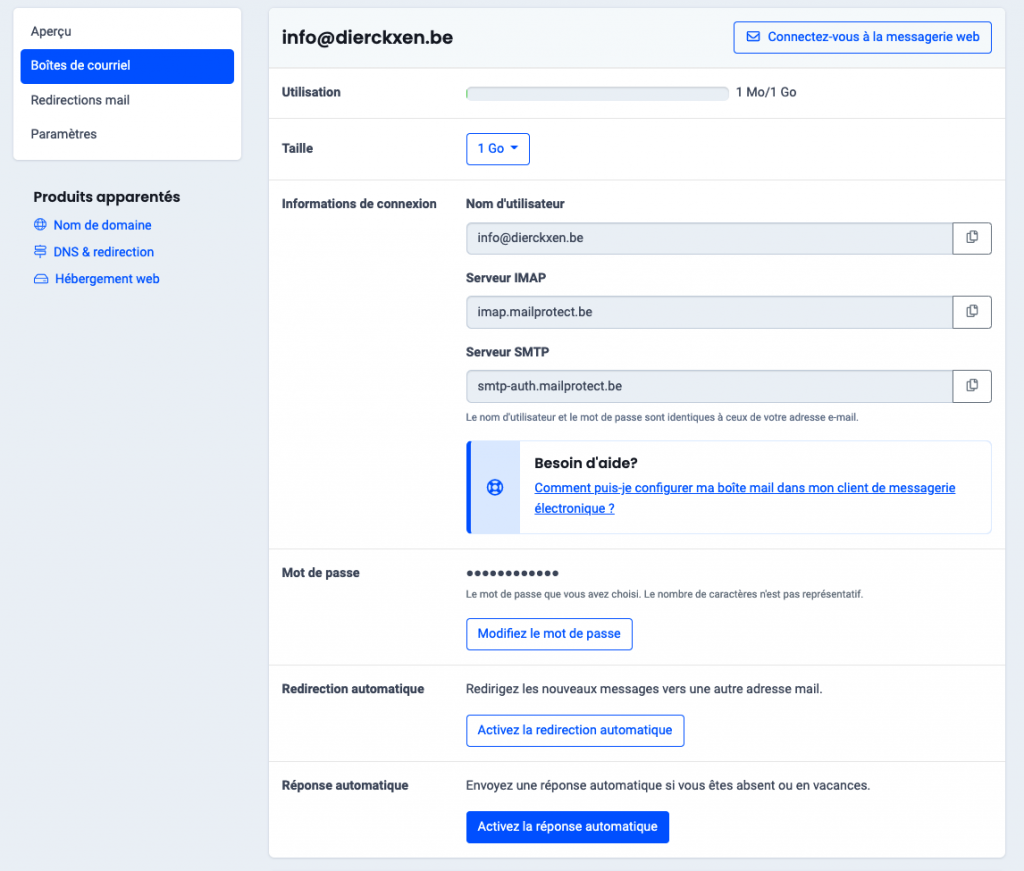The width and height of the screenshot is (1024, 871).
Task: Copy the IMAP server address
Action: coord(971,312)
